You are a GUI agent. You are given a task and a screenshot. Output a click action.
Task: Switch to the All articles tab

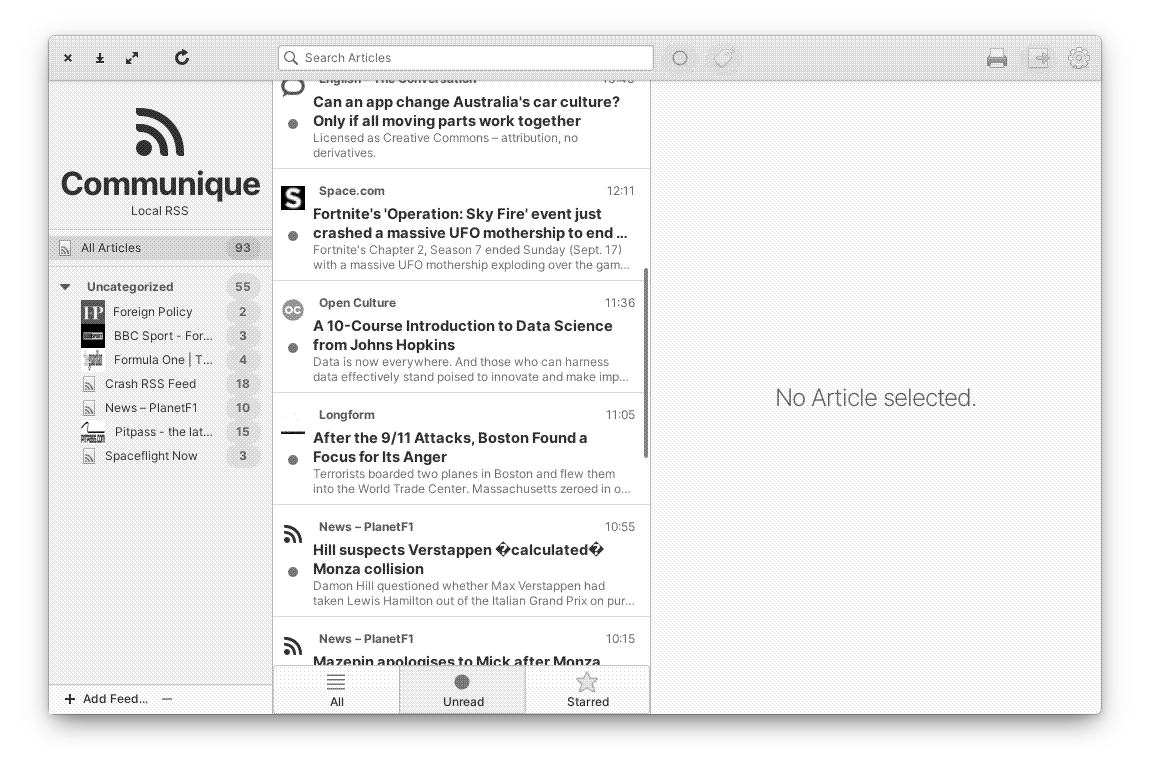[337, 689]
